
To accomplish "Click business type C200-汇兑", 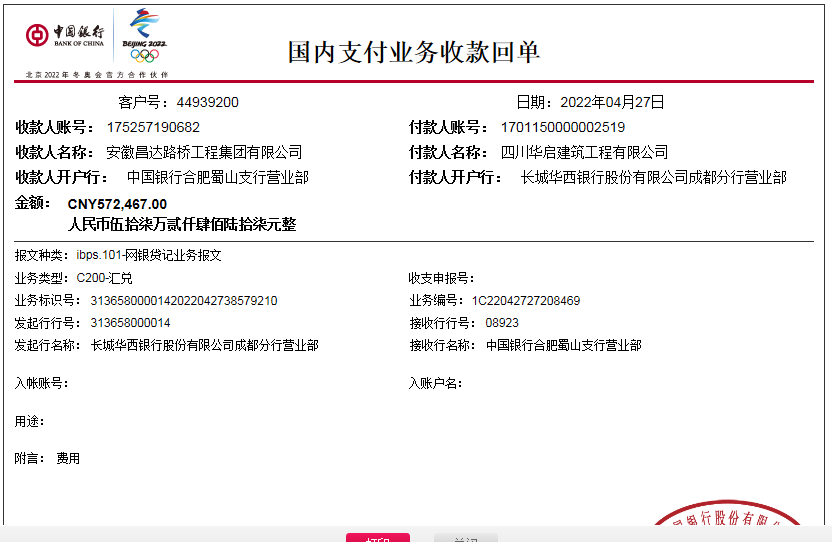I will (104, 278).
